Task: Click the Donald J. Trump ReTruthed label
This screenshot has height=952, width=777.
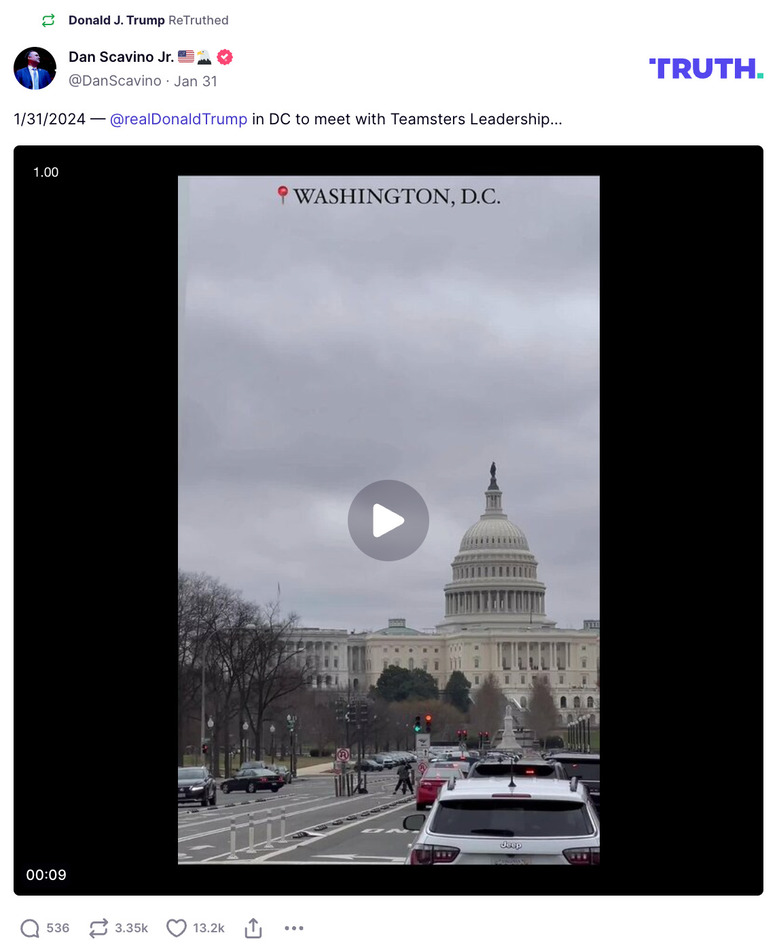Action: pos(148,20)
